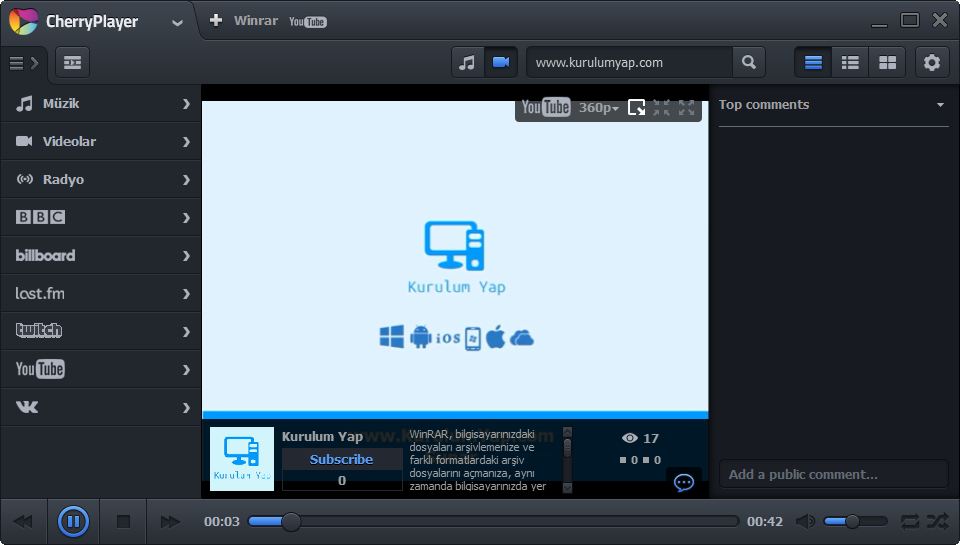Open the playlist panel toolbar icon
The width and height of the screenshot is (960, 545).
point(72,62)
